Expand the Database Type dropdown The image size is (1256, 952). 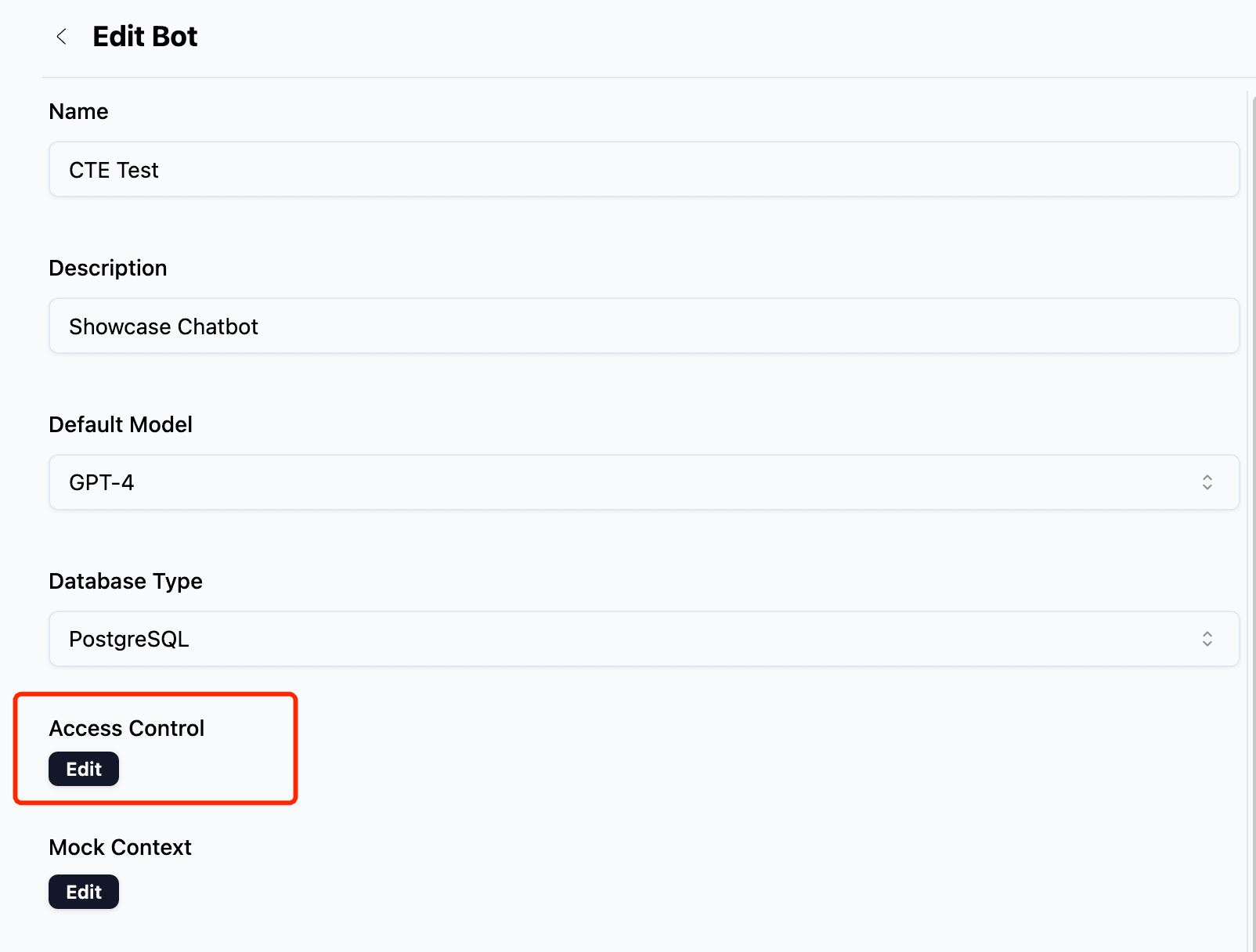[642, 639]
